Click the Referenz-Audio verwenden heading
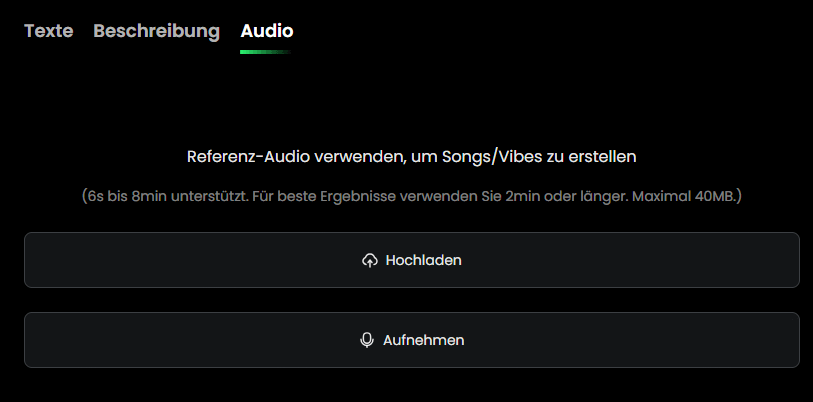 411,156
